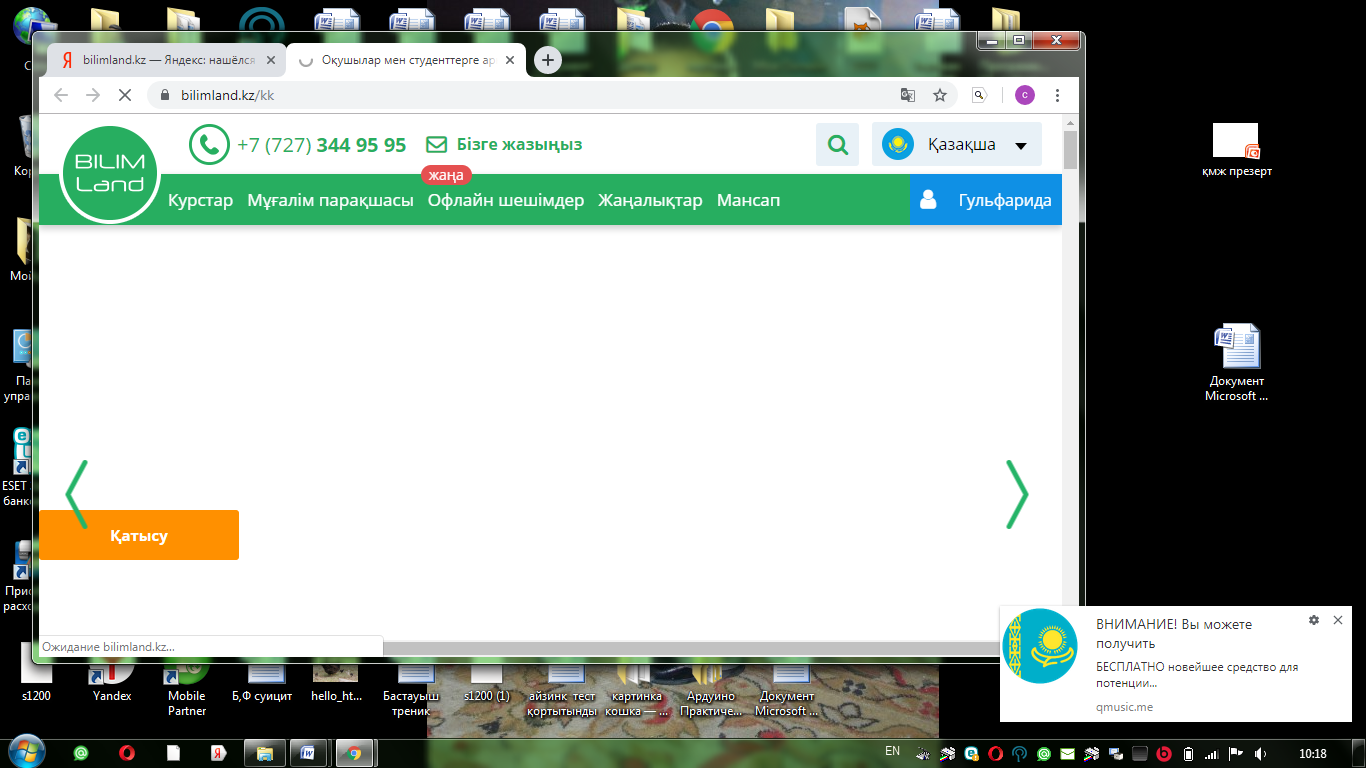Open the Қазақша language dropdown

click(x=956, y=144)
